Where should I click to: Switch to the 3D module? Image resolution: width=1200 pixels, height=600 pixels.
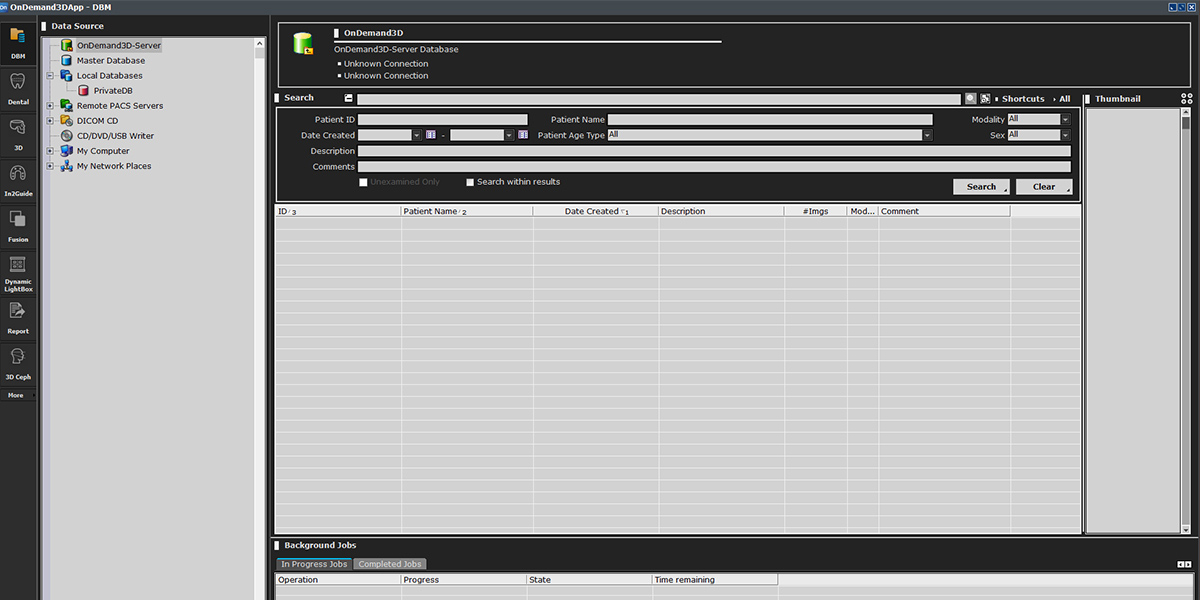pyautogui.click(x=18, y=132)
